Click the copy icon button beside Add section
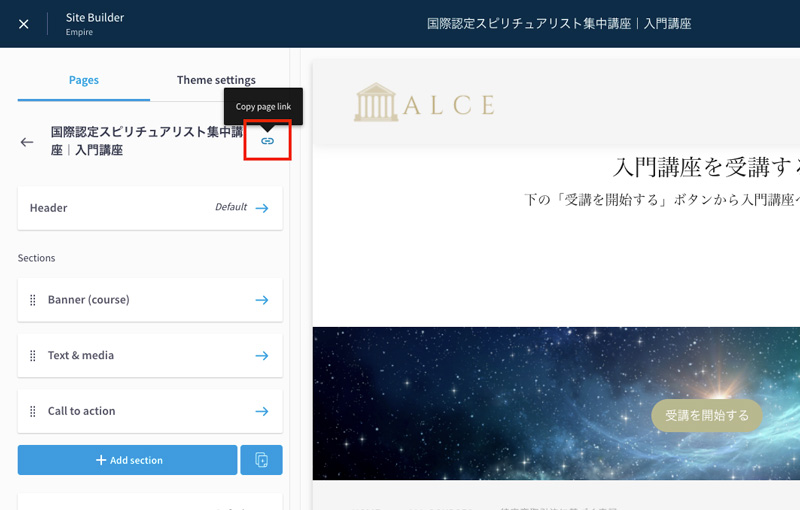Viewport: 800px width, 510px height. [x=261, y=460]
